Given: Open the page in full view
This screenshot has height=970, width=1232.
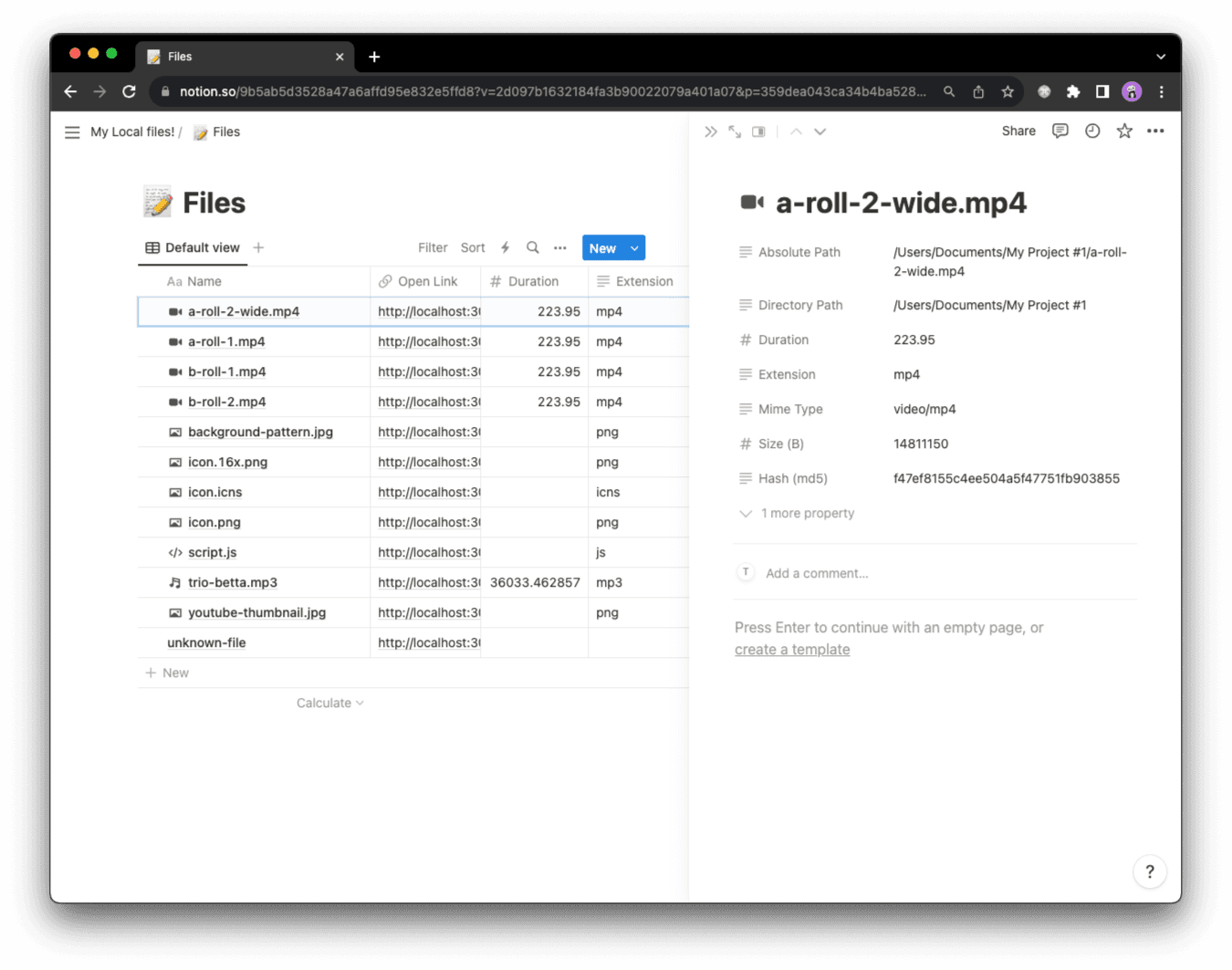Looking at the screenshot, I should [735, 132].
